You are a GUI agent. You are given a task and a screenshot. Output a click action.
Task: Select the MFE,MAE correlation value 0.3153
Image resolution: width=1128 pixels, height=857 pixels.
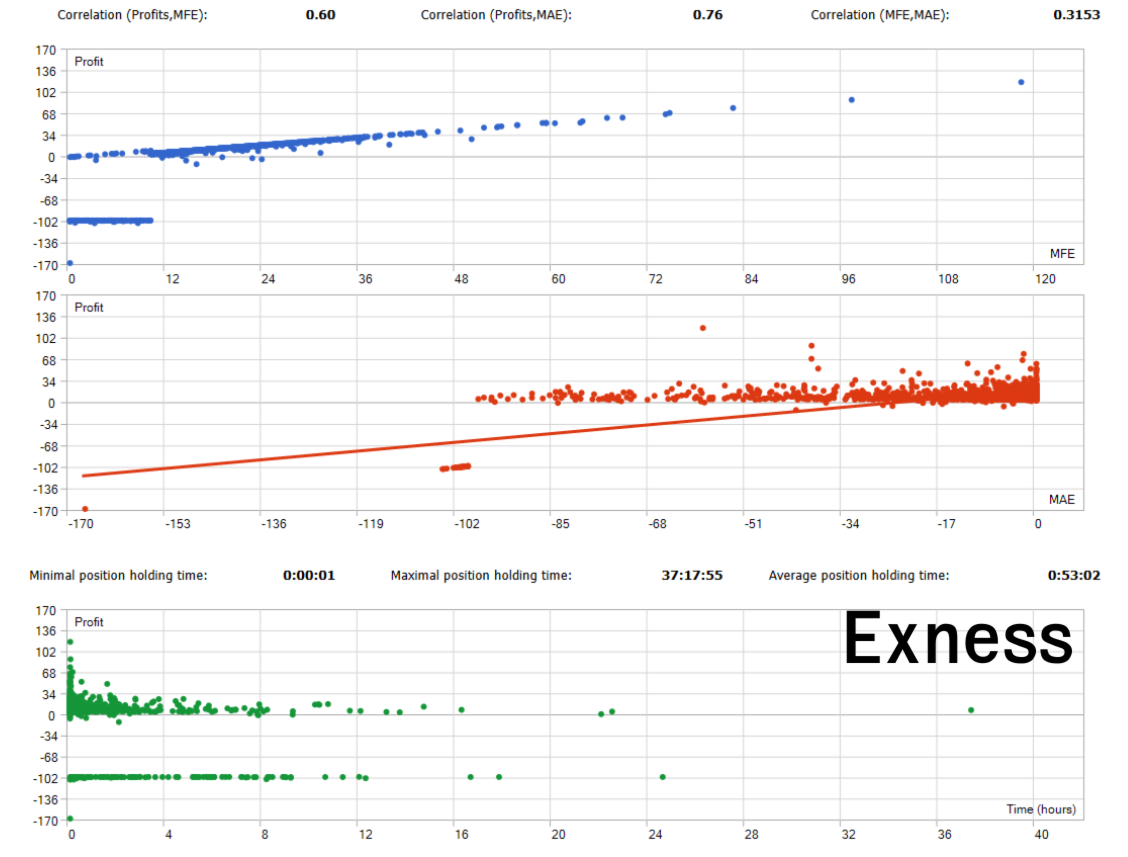pyautogui.click(x=1076, y=14)
